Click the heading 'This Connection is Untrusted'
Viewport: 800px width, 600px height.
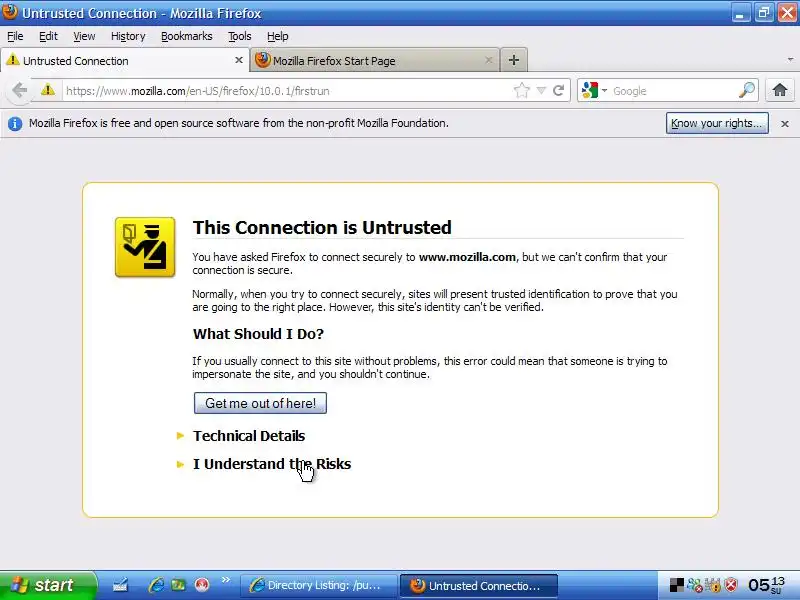point(322,228)
